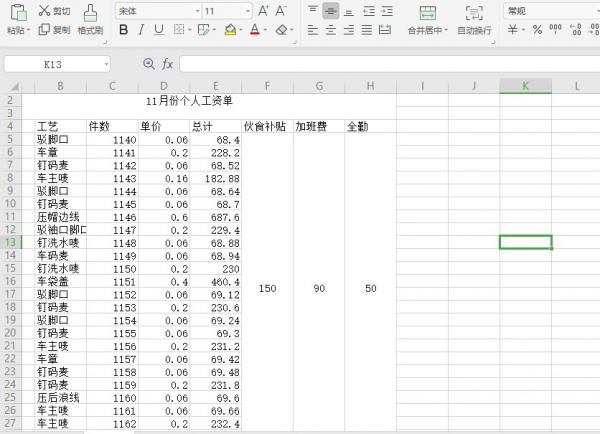Click the Cut scissors button
Viewport: 600px width, 434px height.
(x=54, y=11)
